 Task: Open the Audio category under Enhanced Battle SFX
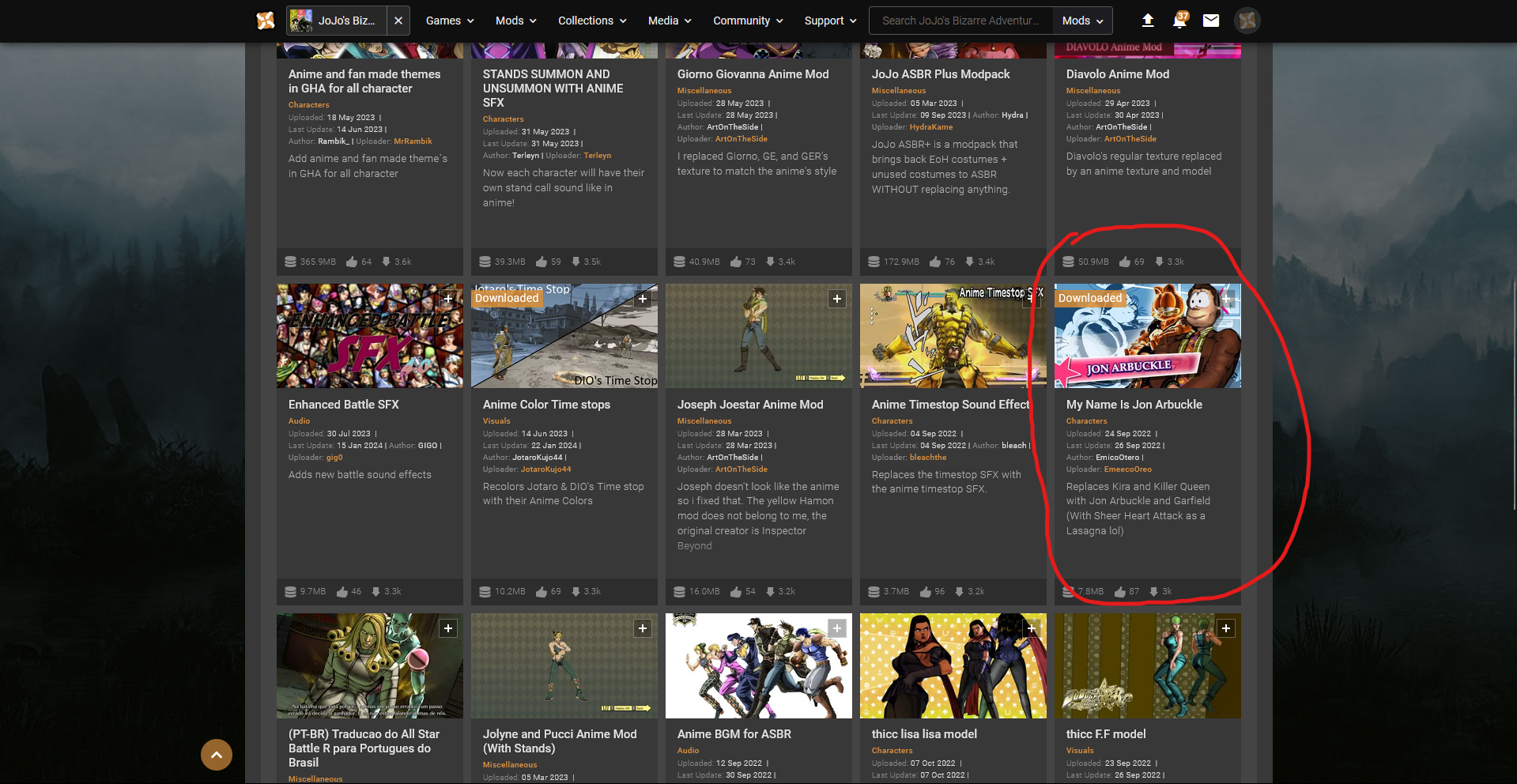(x=300, y=421)
